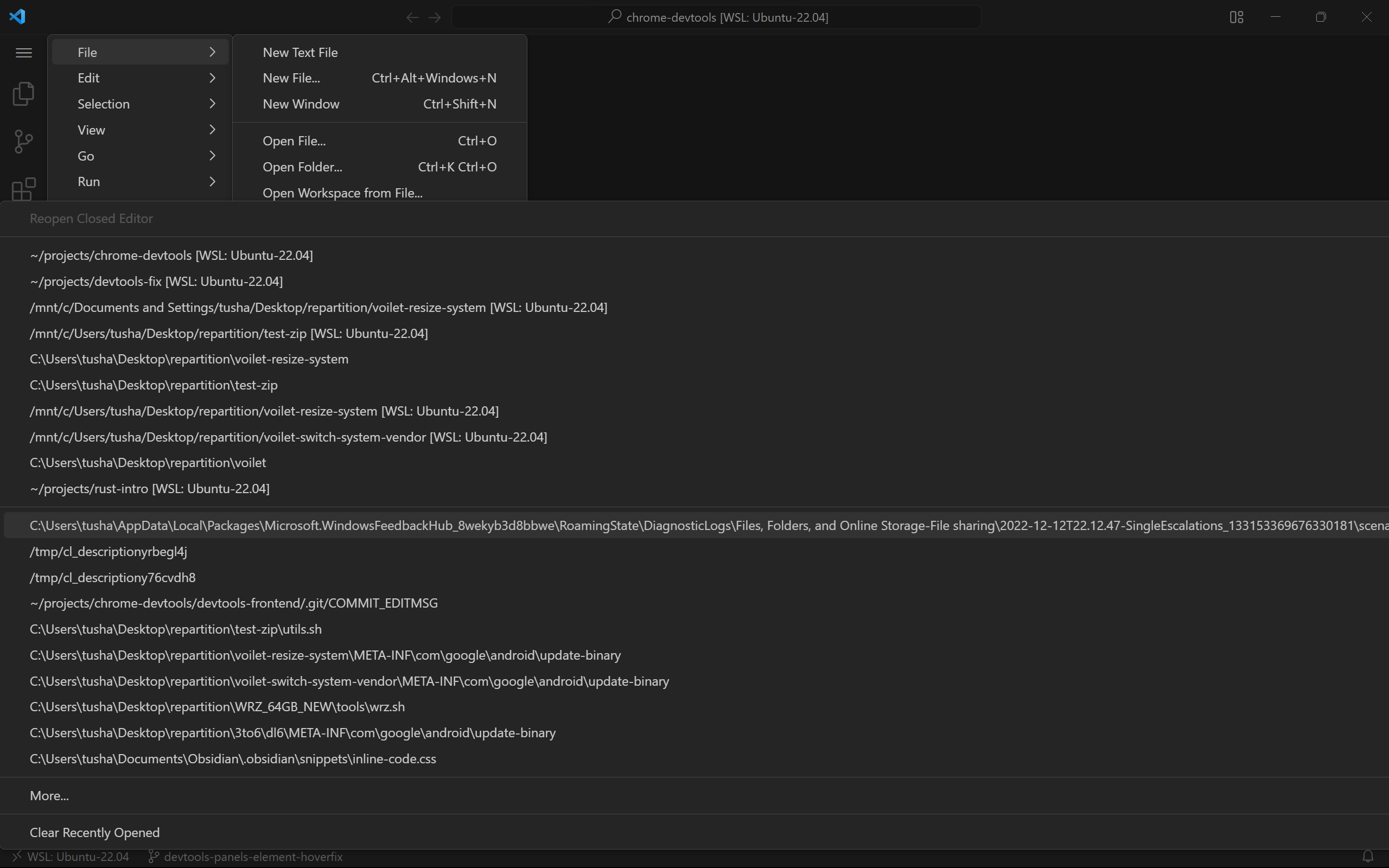The image size is (1389, 868).
Task: Click the VS Code logo icon
Action: coord(17,17)
